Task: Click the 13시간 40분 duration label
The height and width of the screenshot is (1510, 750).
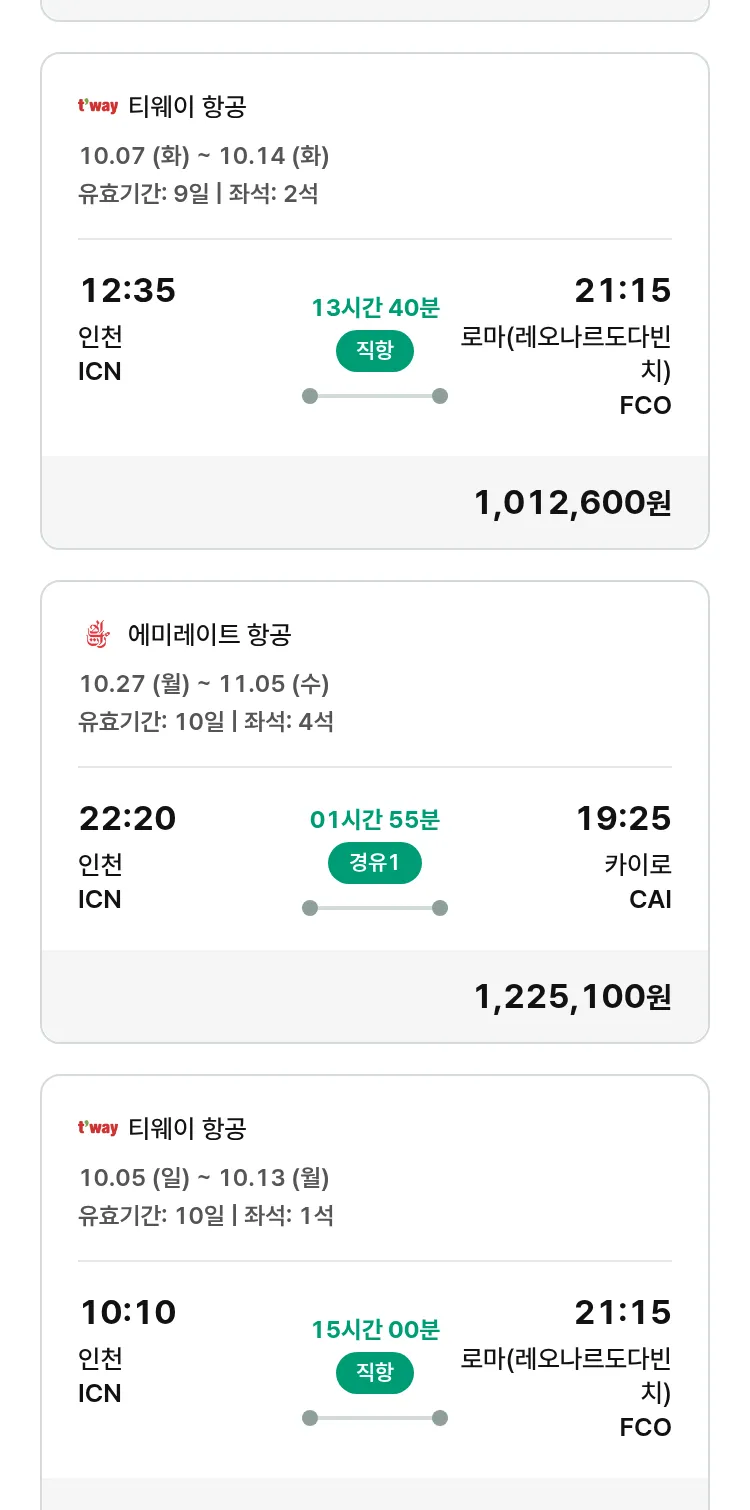Action: pos(375,308)
